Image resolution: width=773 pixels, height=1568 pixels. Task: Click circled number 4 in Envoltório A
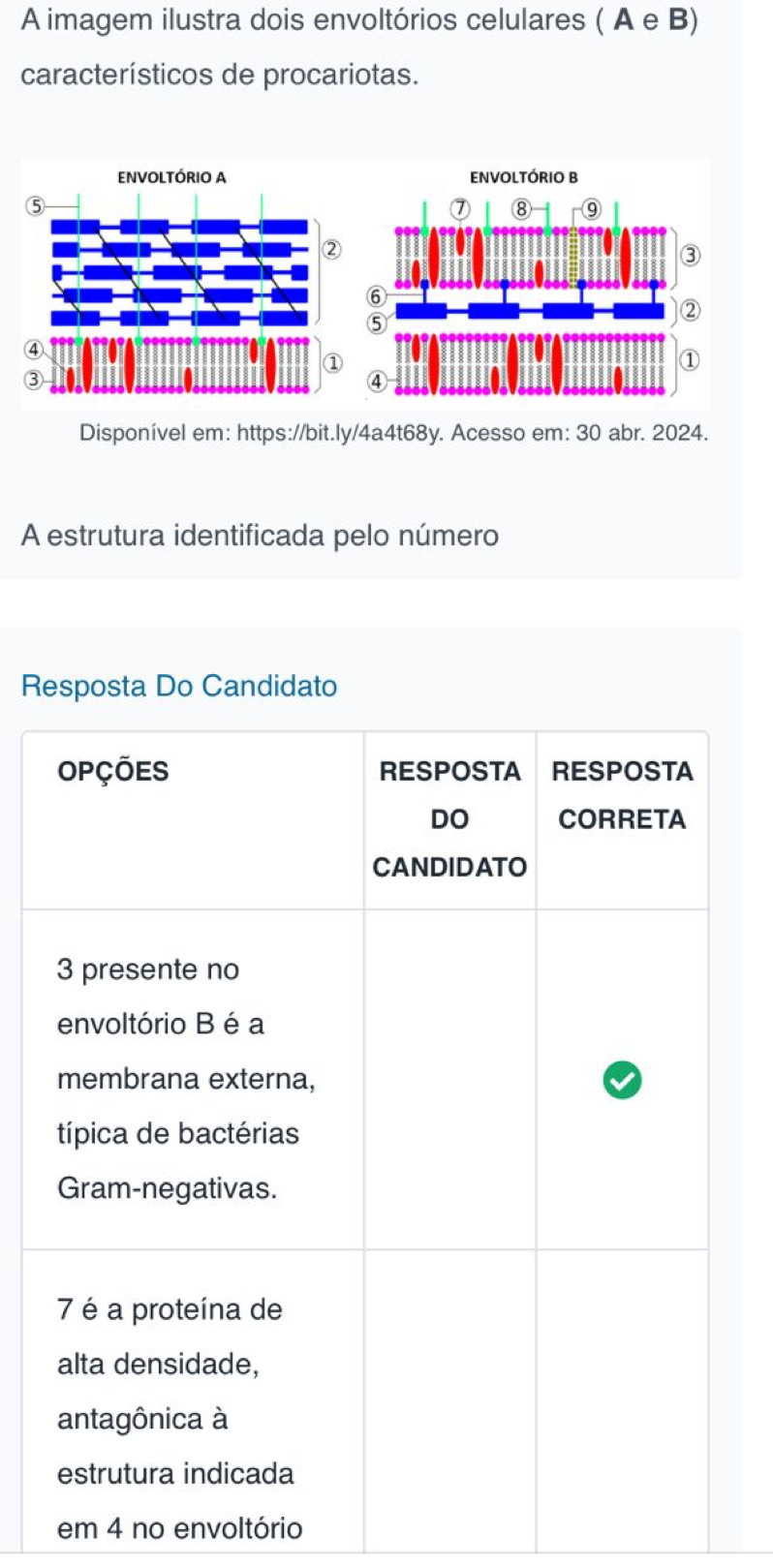coord(34,348)
